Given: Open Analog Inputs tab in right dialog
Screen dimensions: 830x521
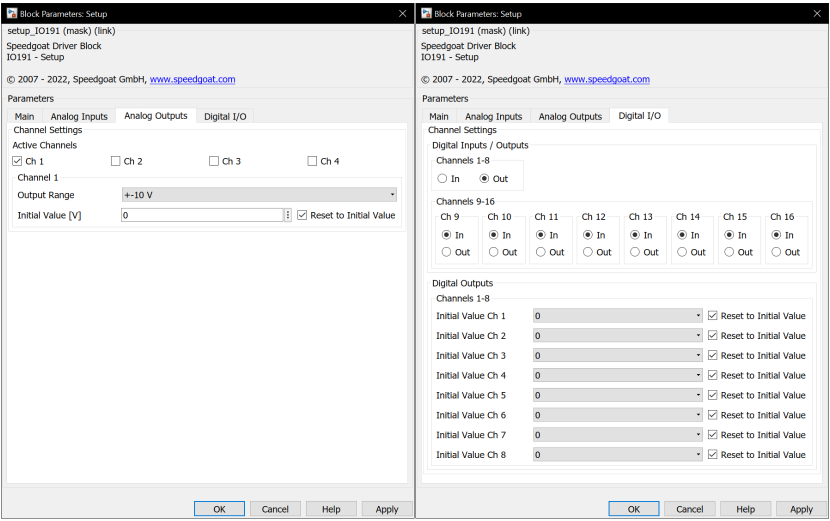Looking at the screenshot, I should tap(493, 116).
